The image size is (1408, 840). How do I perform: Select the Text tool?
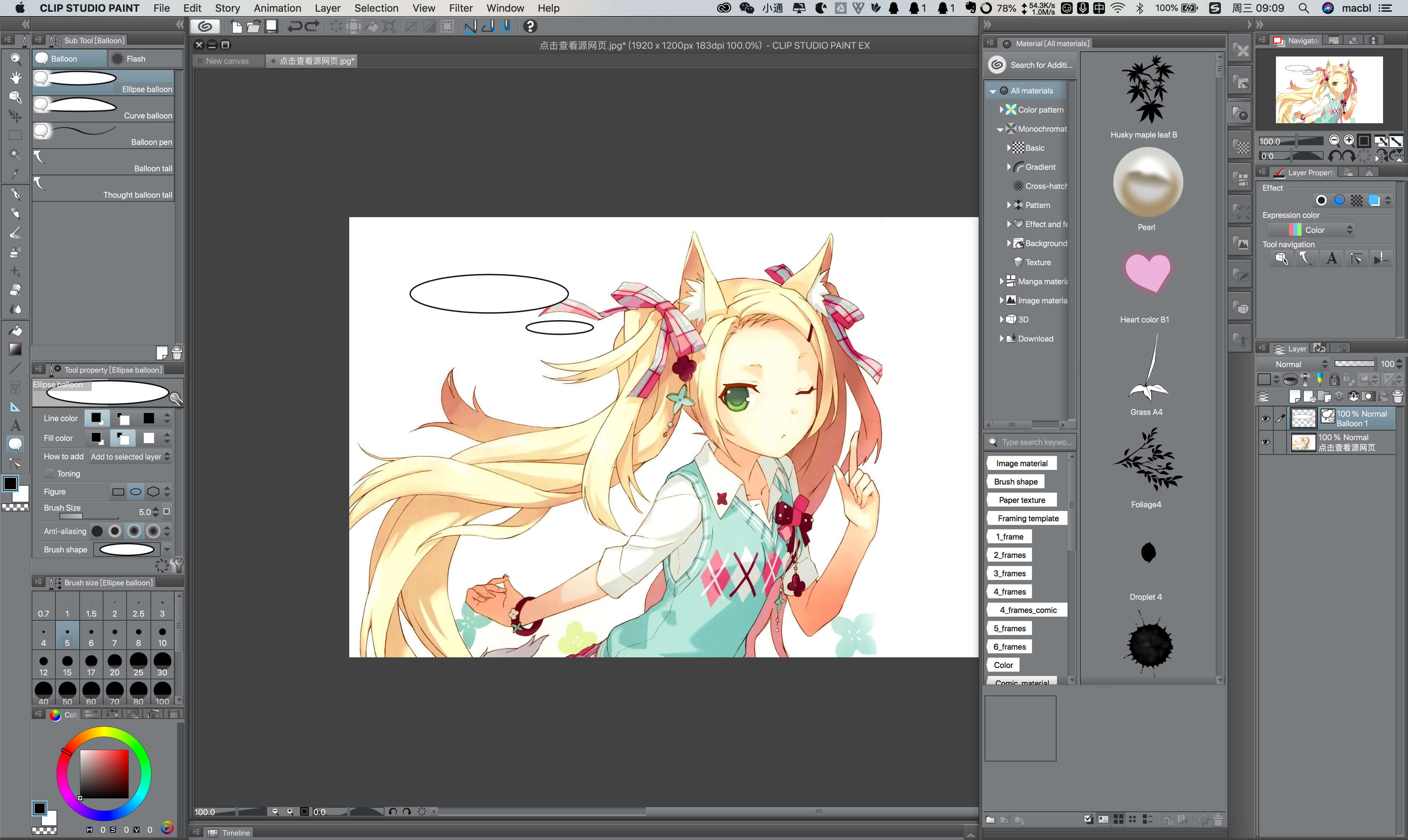[x=15, y=426]
